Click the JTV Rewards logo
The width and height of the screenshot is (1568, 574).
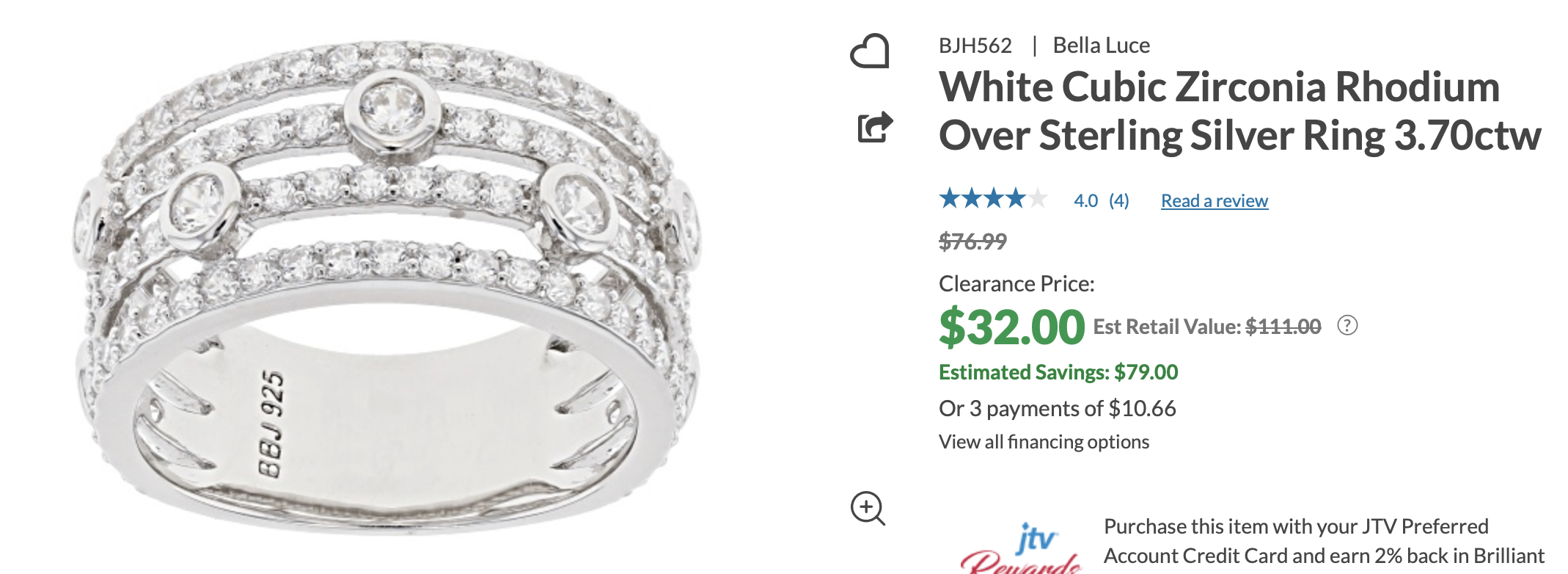tap(1022, 548)
